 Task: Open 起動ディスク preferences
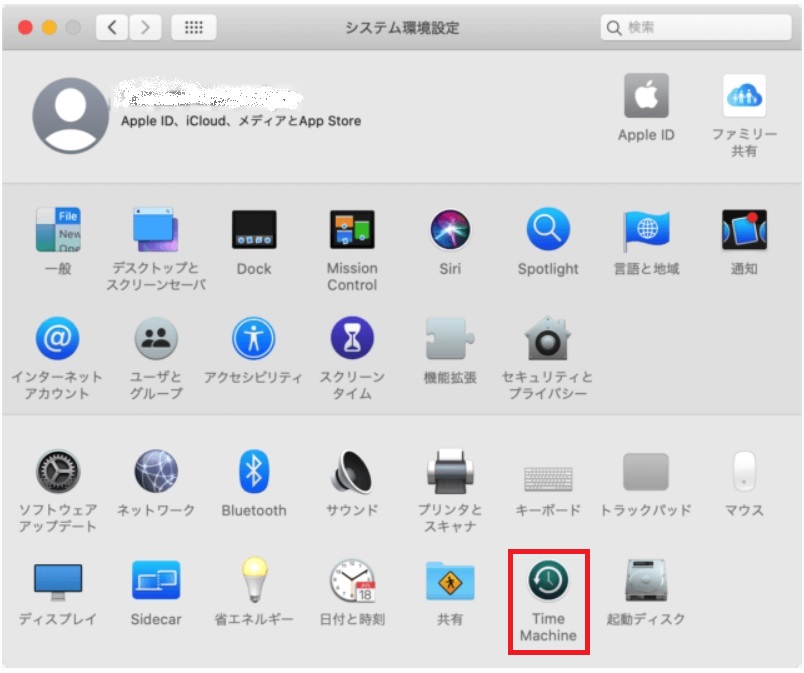point(646,580)
